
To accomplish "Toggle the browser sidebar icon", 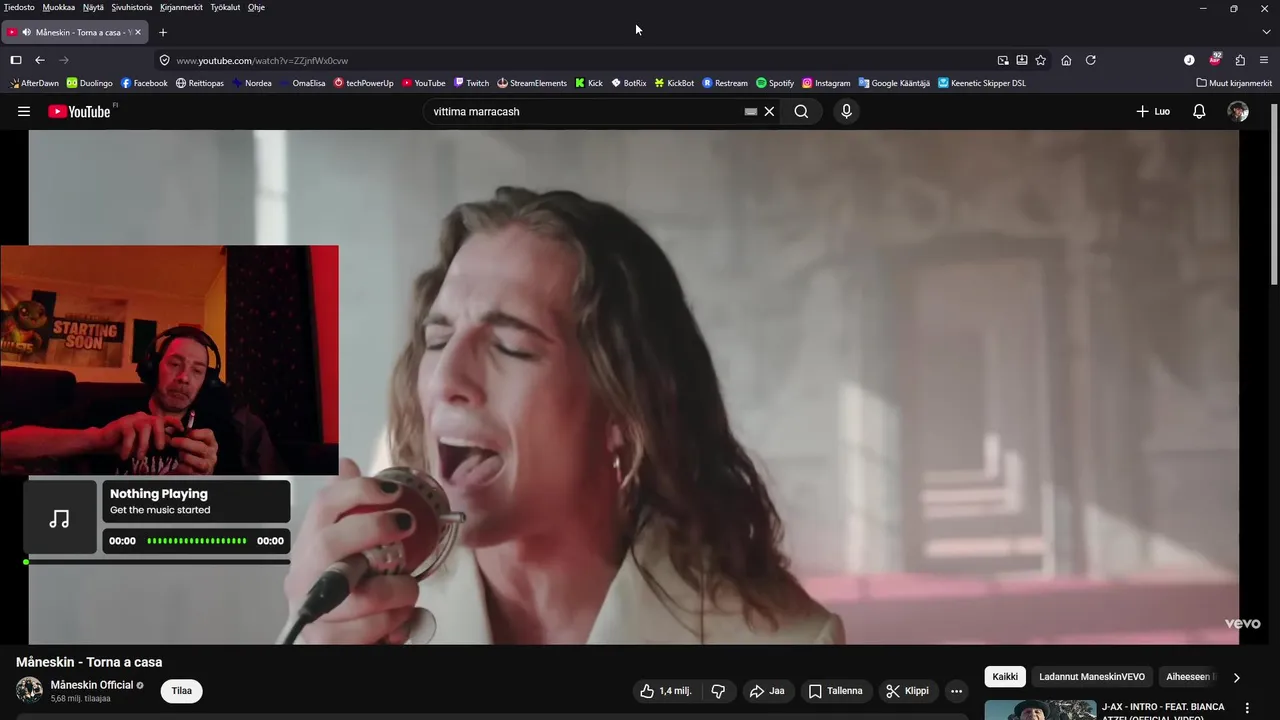I will 16,60.
